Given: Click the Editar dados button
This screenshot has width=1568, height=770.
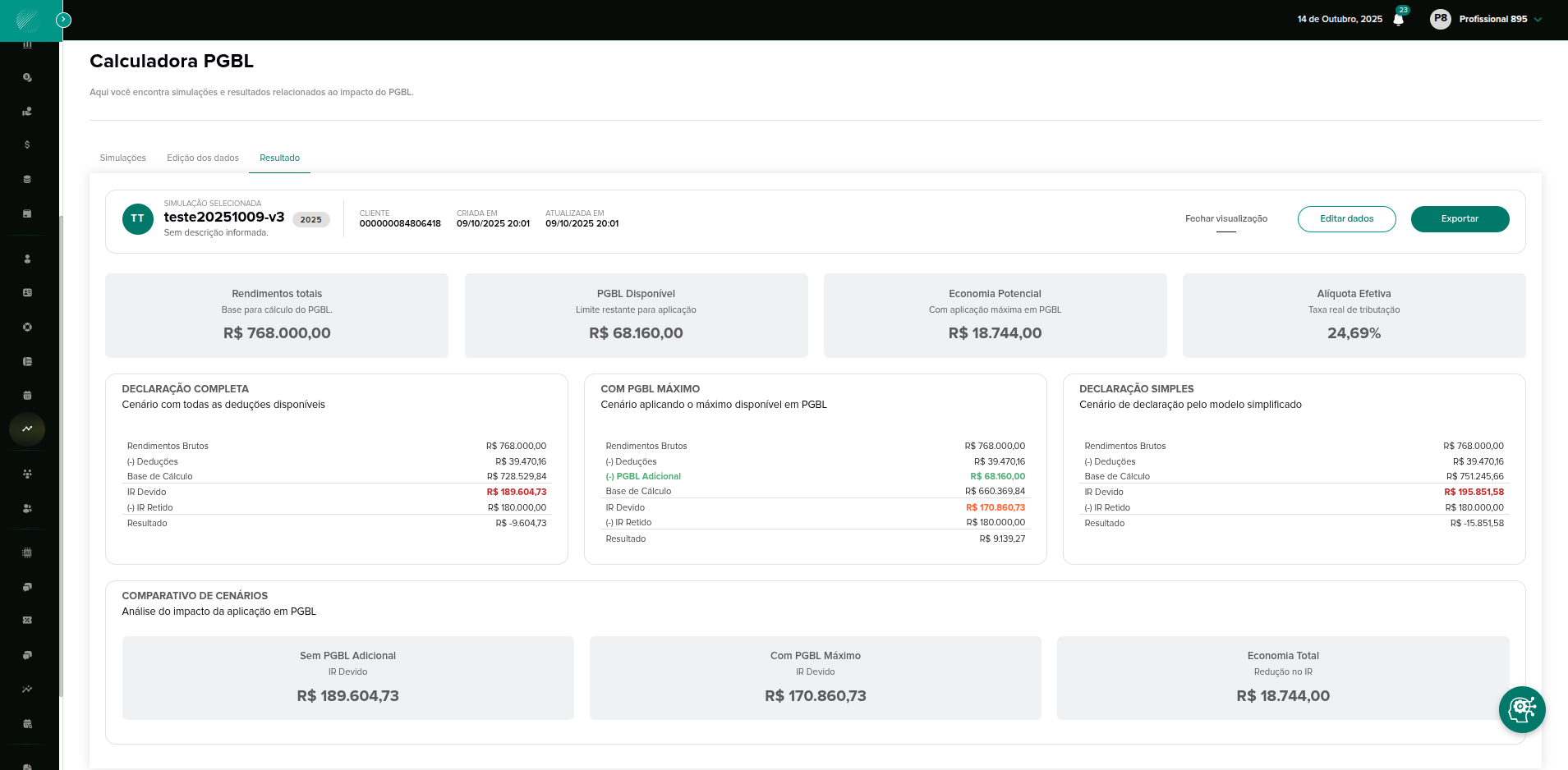Looking at the screenshot, I should [x=1346, y=219].
